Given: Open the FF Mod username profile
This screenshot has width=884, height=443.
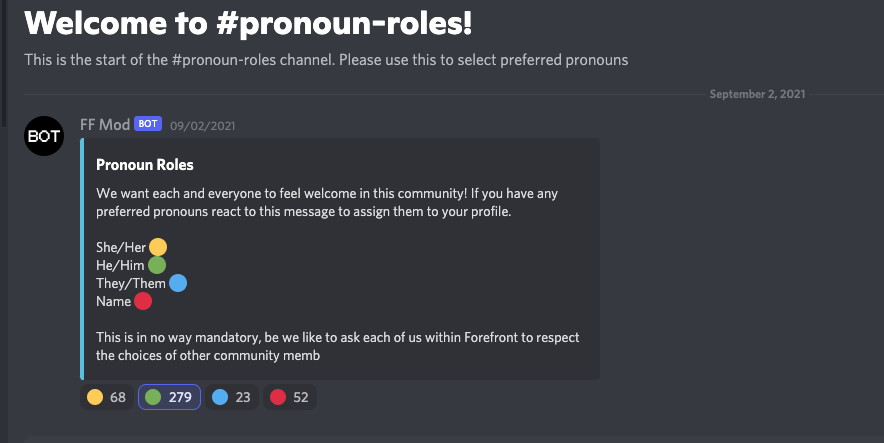Looking at the screenshot, I should (x=104, y=124).
